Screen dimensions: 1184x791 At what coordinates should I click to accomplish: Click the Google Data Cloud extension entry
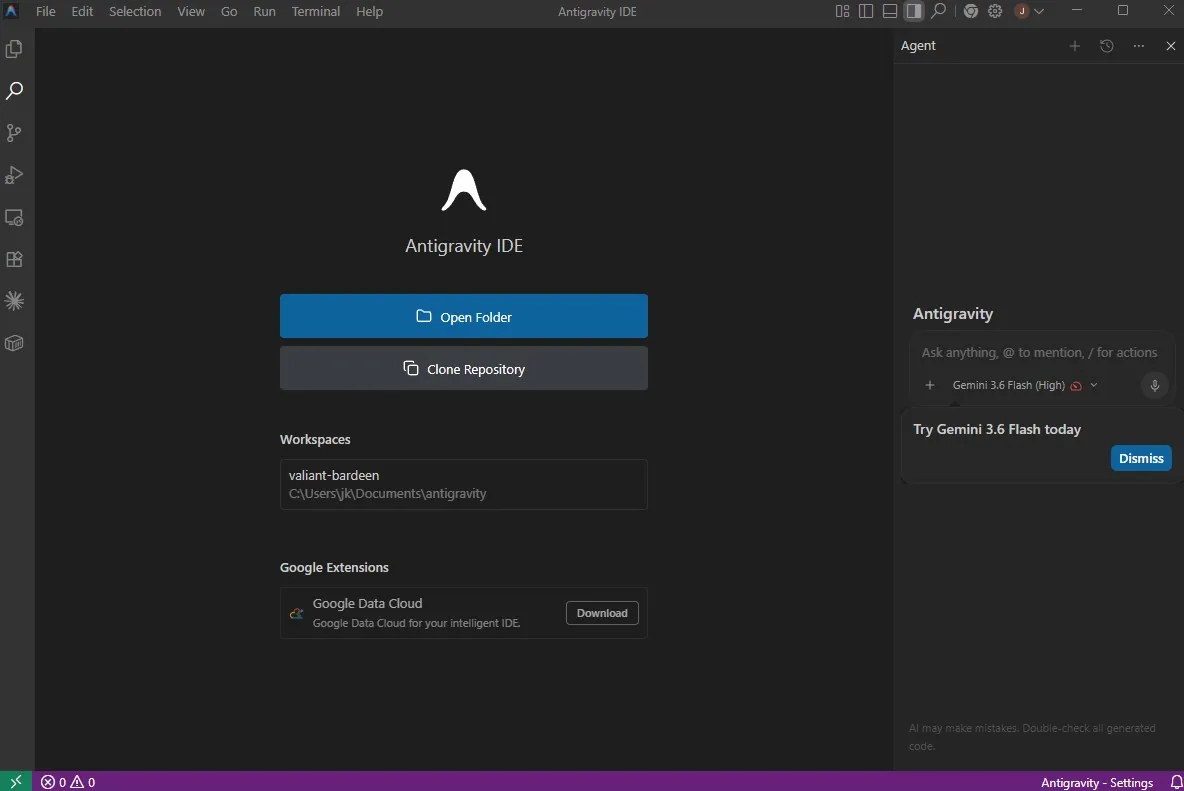click(464, 613)
